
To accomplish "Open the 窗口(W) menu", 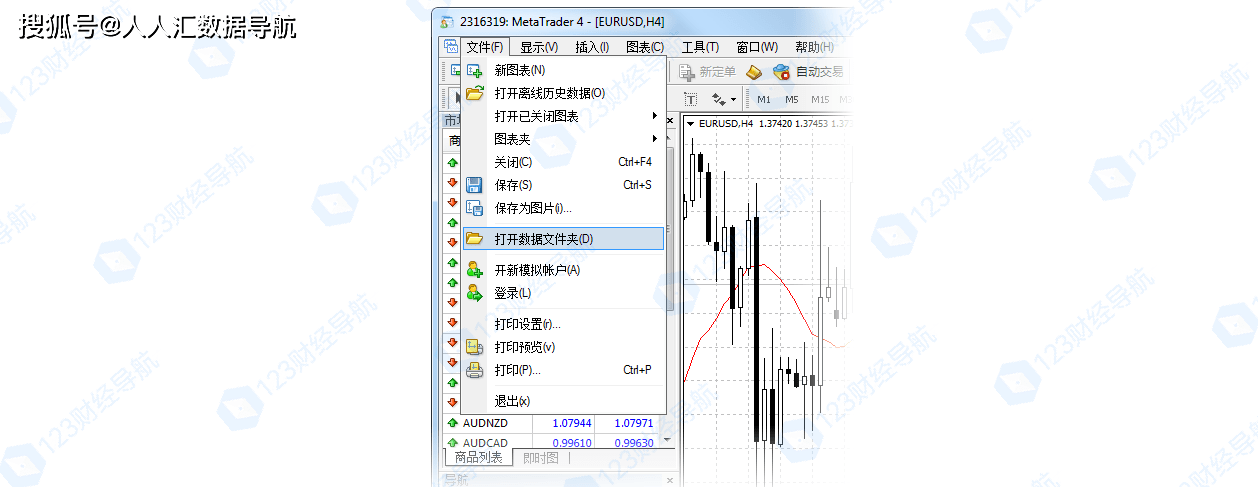I will (x=756, y=46).
